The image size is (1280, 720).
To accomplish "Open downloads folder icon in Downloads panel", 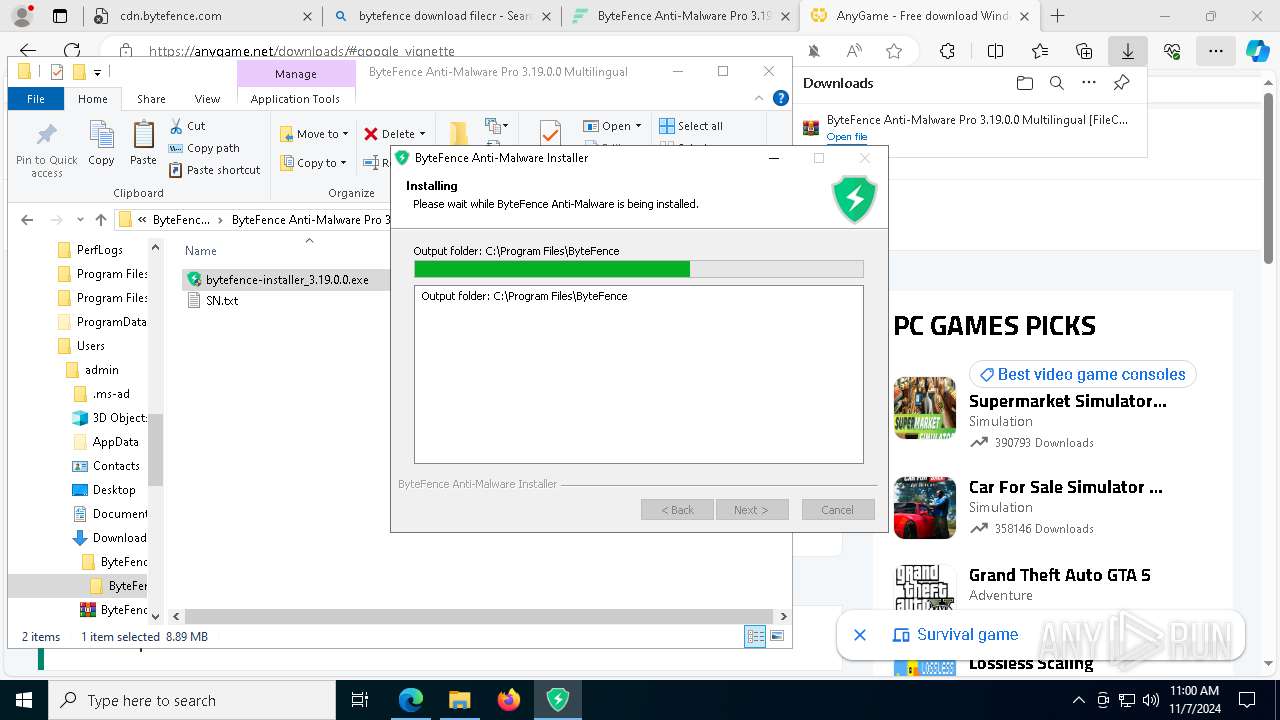I will (x=1024, y=83).
